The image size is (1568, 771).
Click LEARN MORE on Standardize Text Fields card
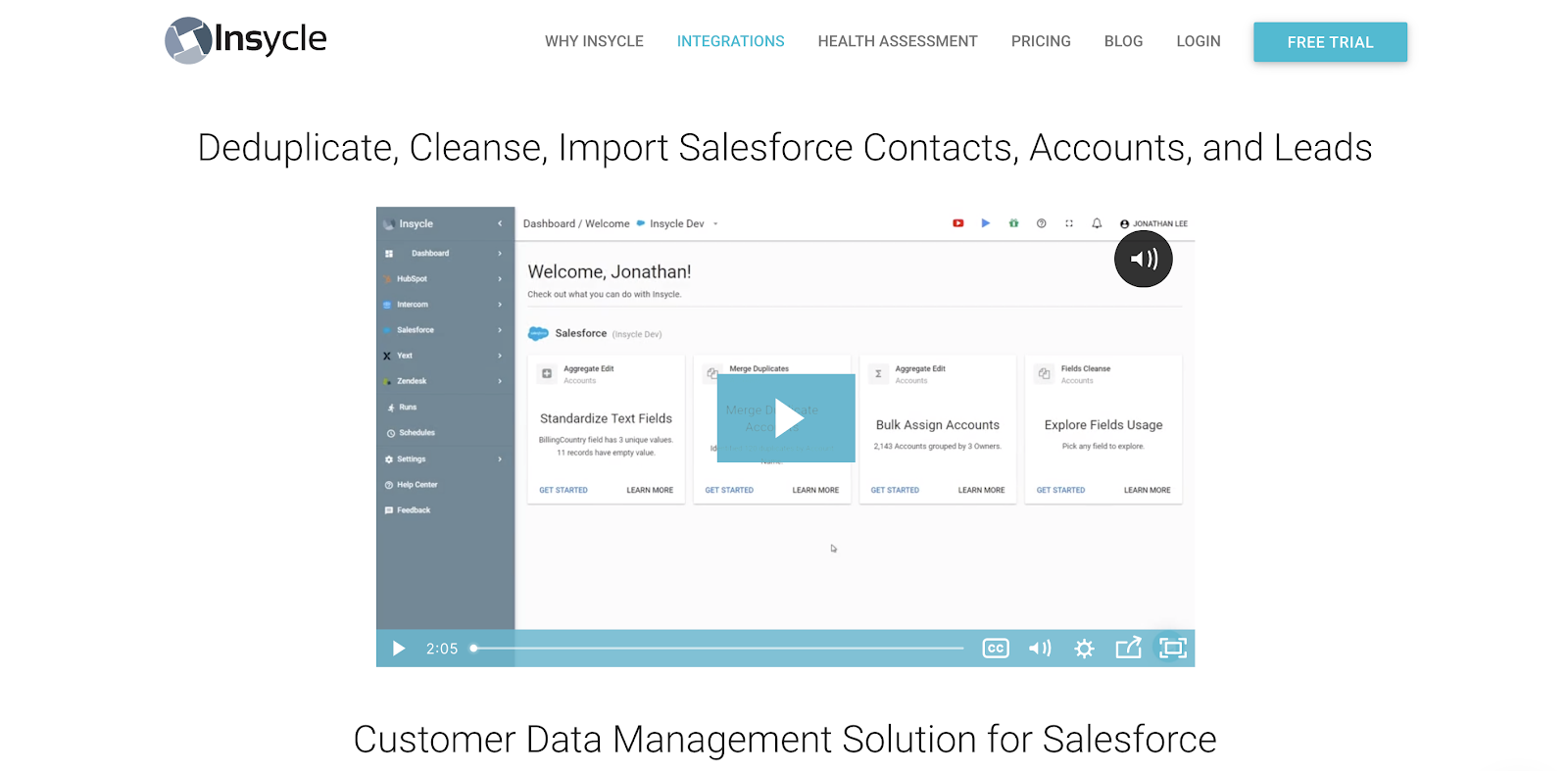pyautogui.click(x=650, y=490)
